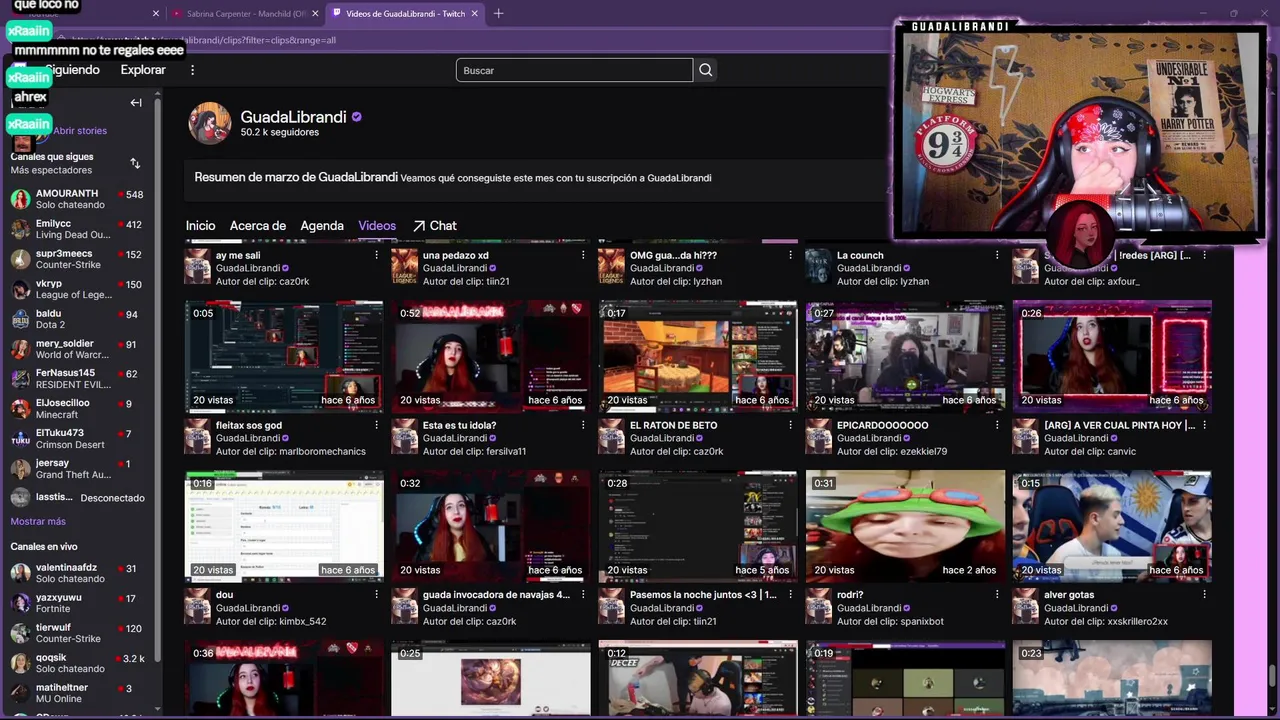
Task: Open options for clip 'una pedazo xd'
Action: tap(583, 256)
